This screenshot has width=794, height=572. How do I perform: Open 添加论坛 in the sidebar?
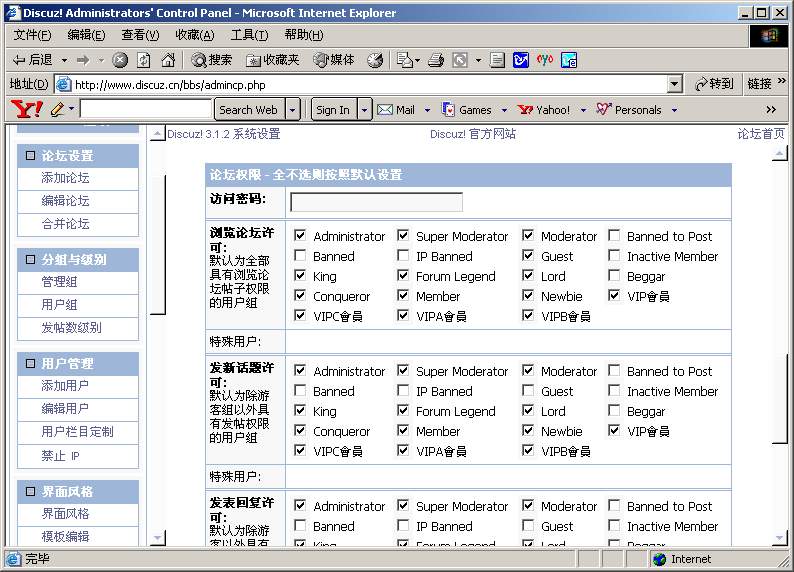(x=65, y=178)
